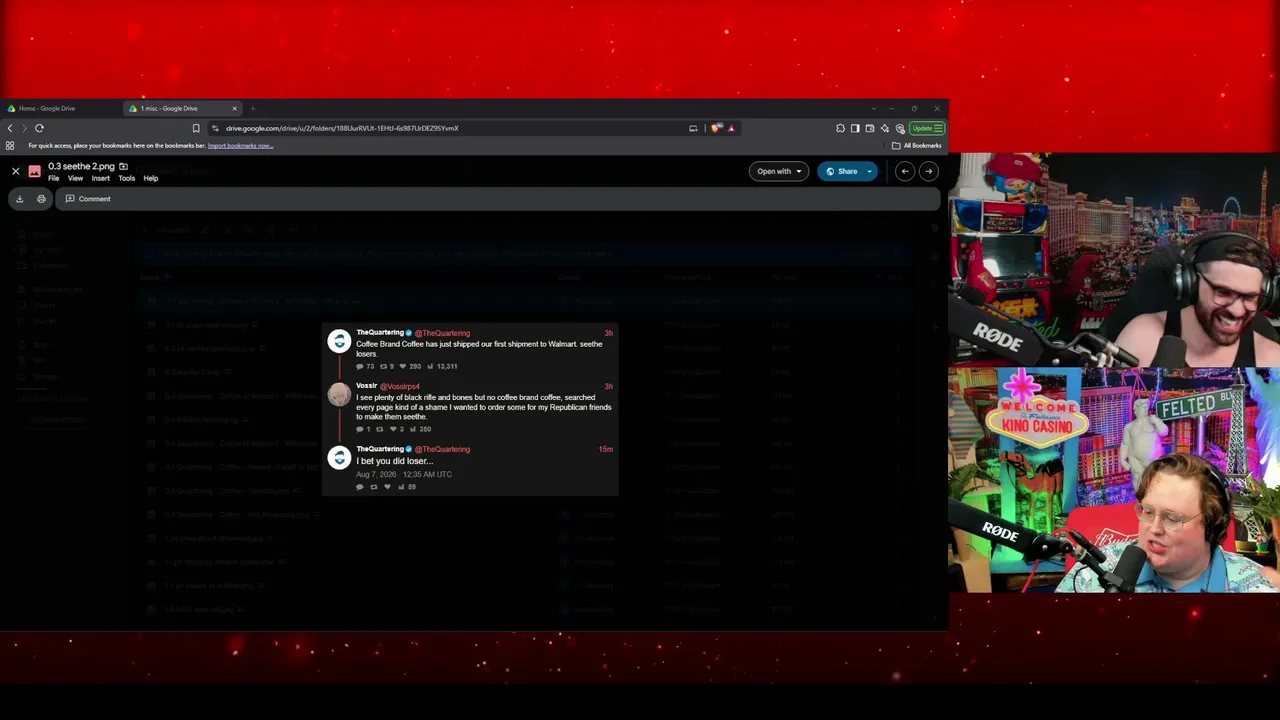Click the Vossir avatar in tweet image
1280x720 pixels.
(340, 395)
